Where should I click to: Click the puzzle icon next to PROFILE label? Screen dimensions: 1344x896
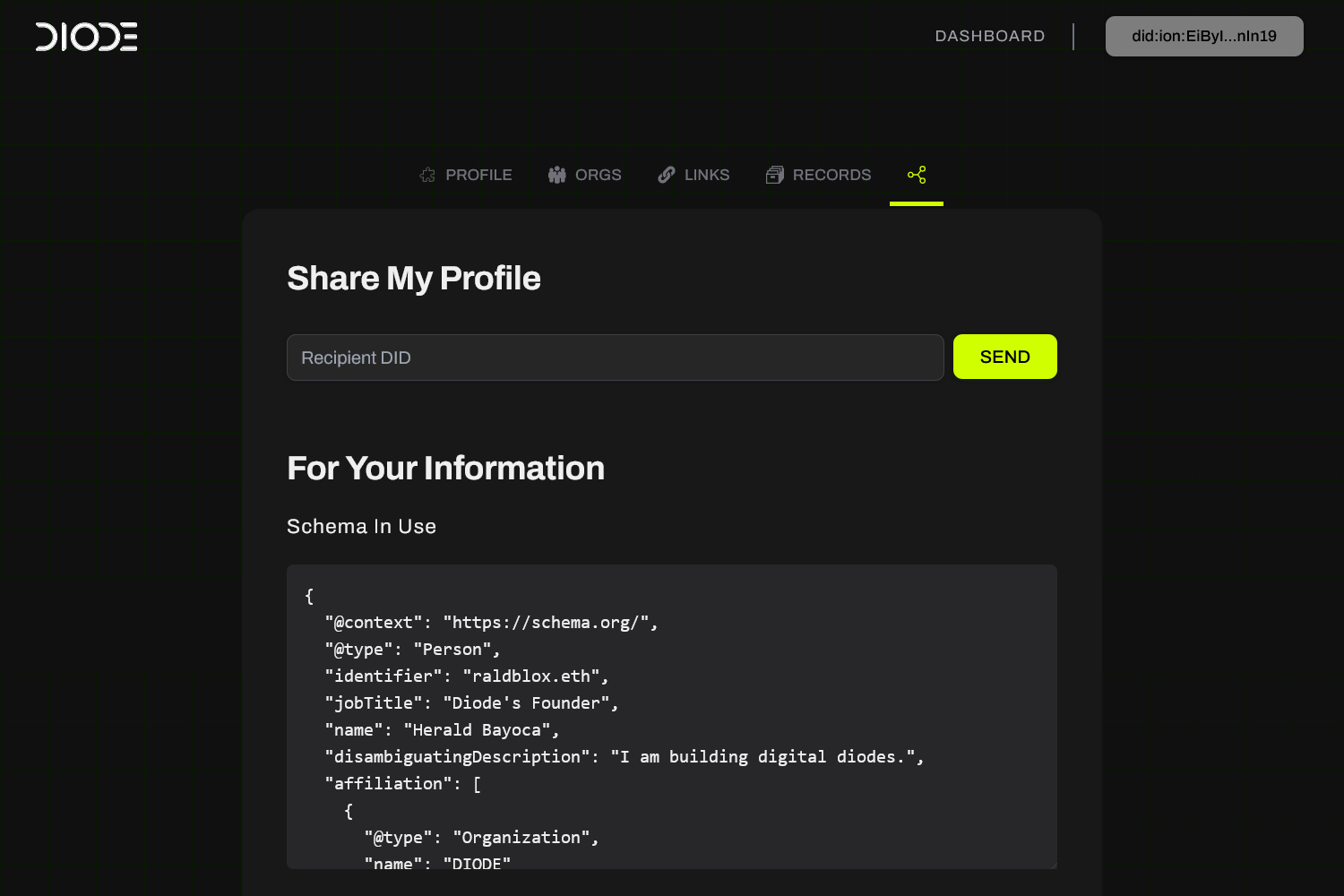pyautogui.click(x=427, y=175)
